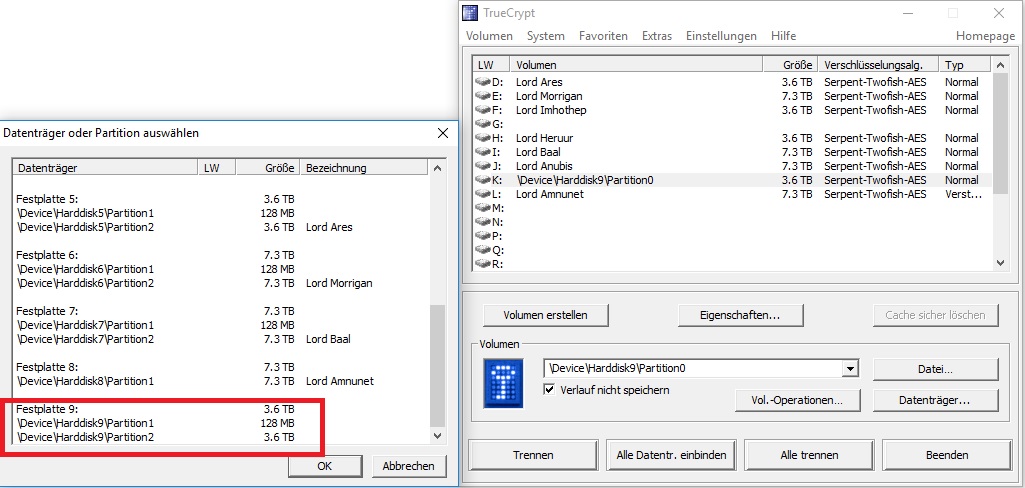Click the Trennen button

(533, 455)
